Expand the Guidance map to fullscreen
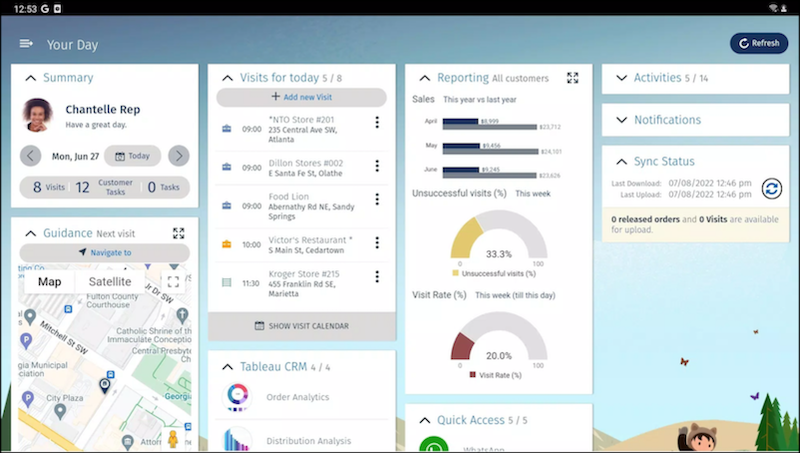Image resolution: width=800 pixels, height=453 pixels. coord(178,233)
